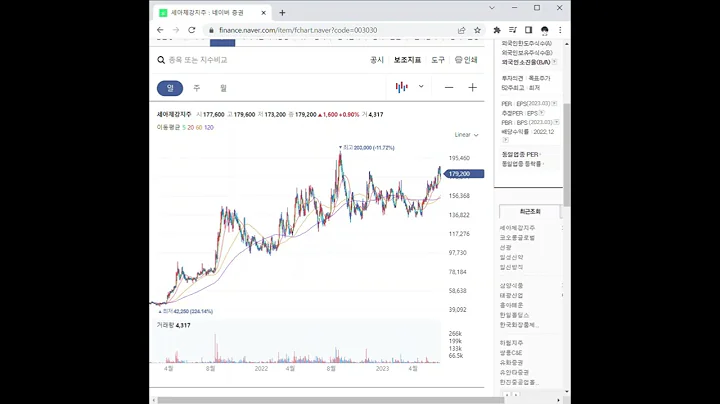This screenshot has height=404, width=720.
Task: Click the info icon next to 외국인소진율
Action: (x=554, y=62)
